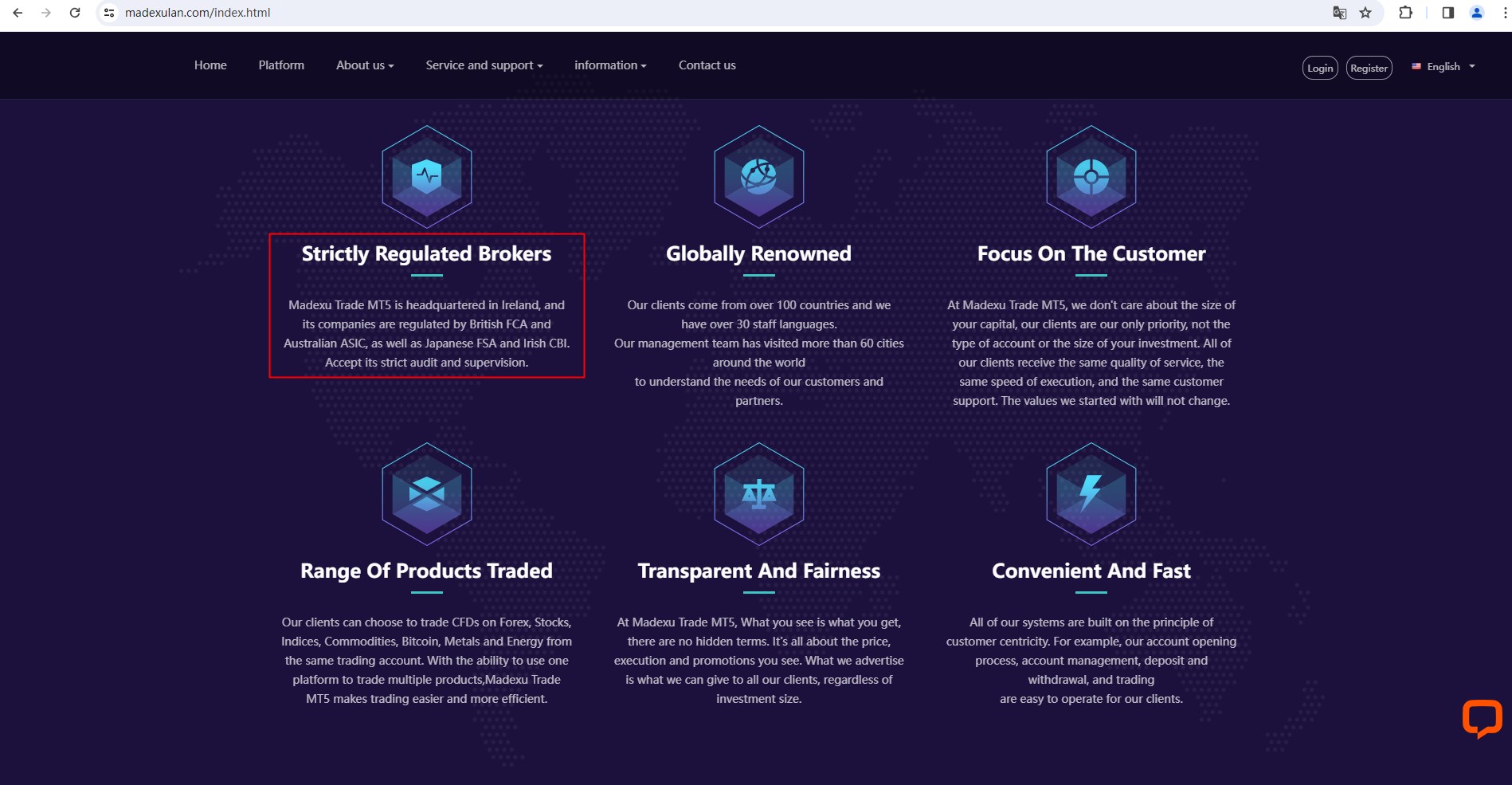Click the heartbeat shield hexagon icon
This screenshot has height=785, width=1512.
tap(427, 176)
